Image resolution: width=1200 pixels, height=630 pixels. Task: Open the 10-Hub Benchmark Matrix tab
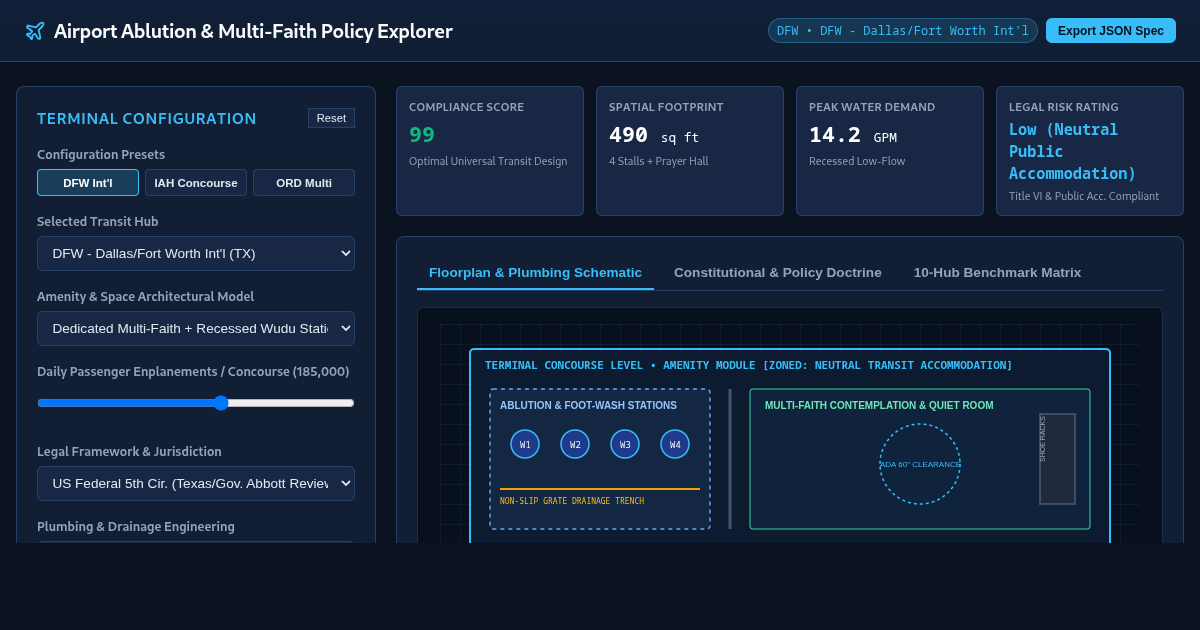[x=997, y=273]
